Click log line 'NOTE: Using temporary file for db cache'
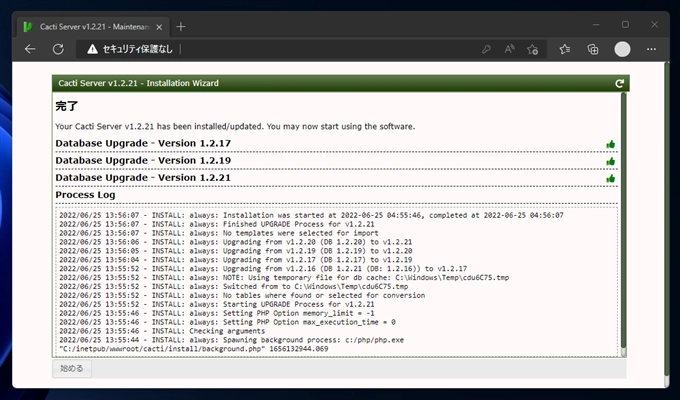 [x=284, y=278]
